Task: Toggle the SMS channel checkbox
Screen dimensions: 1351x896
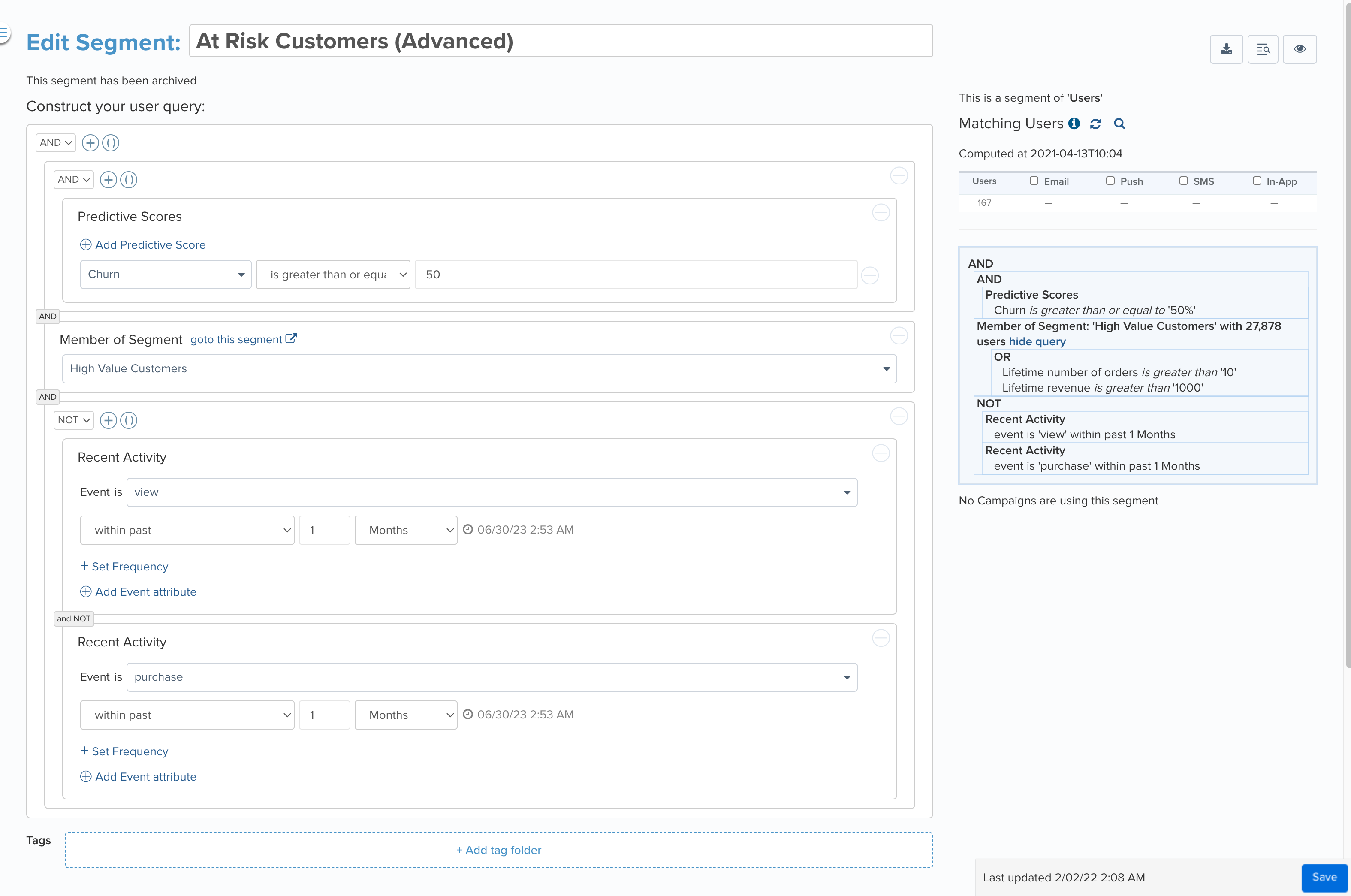Action: (x=1184, y=181)
